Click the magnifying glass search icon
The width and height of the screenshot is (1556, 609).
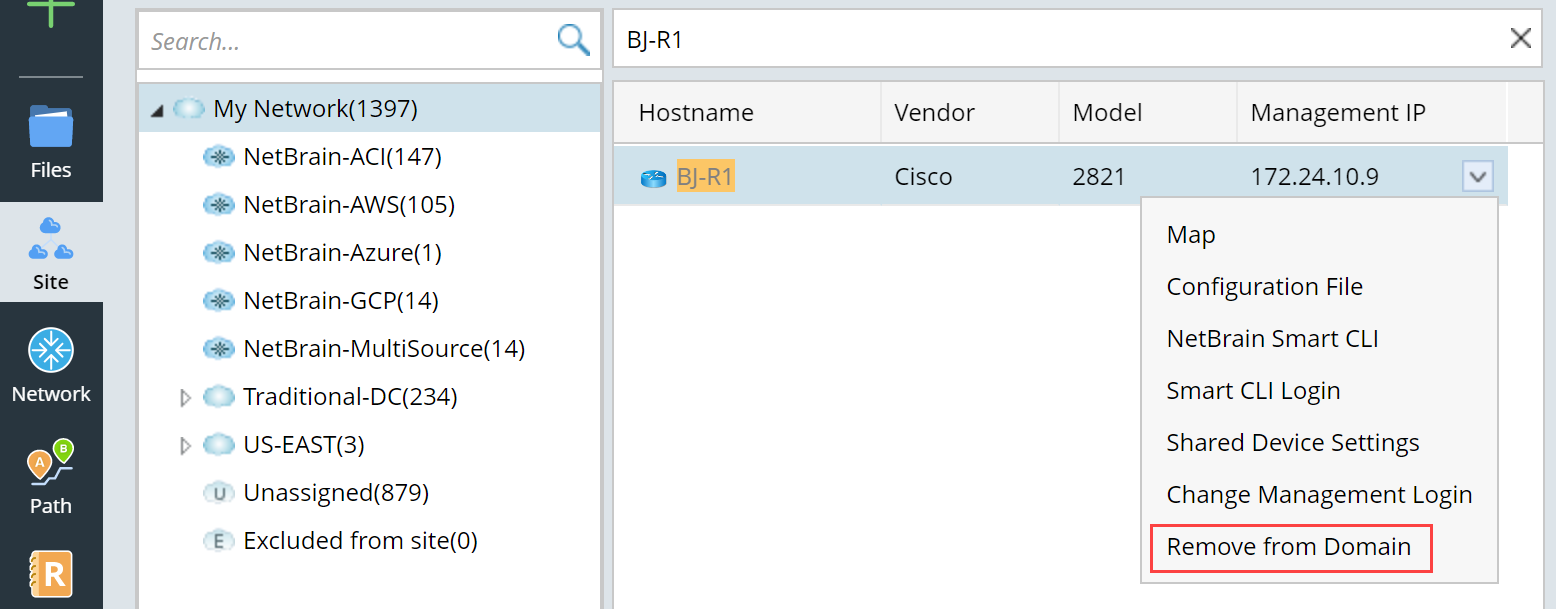click(573, 40)
